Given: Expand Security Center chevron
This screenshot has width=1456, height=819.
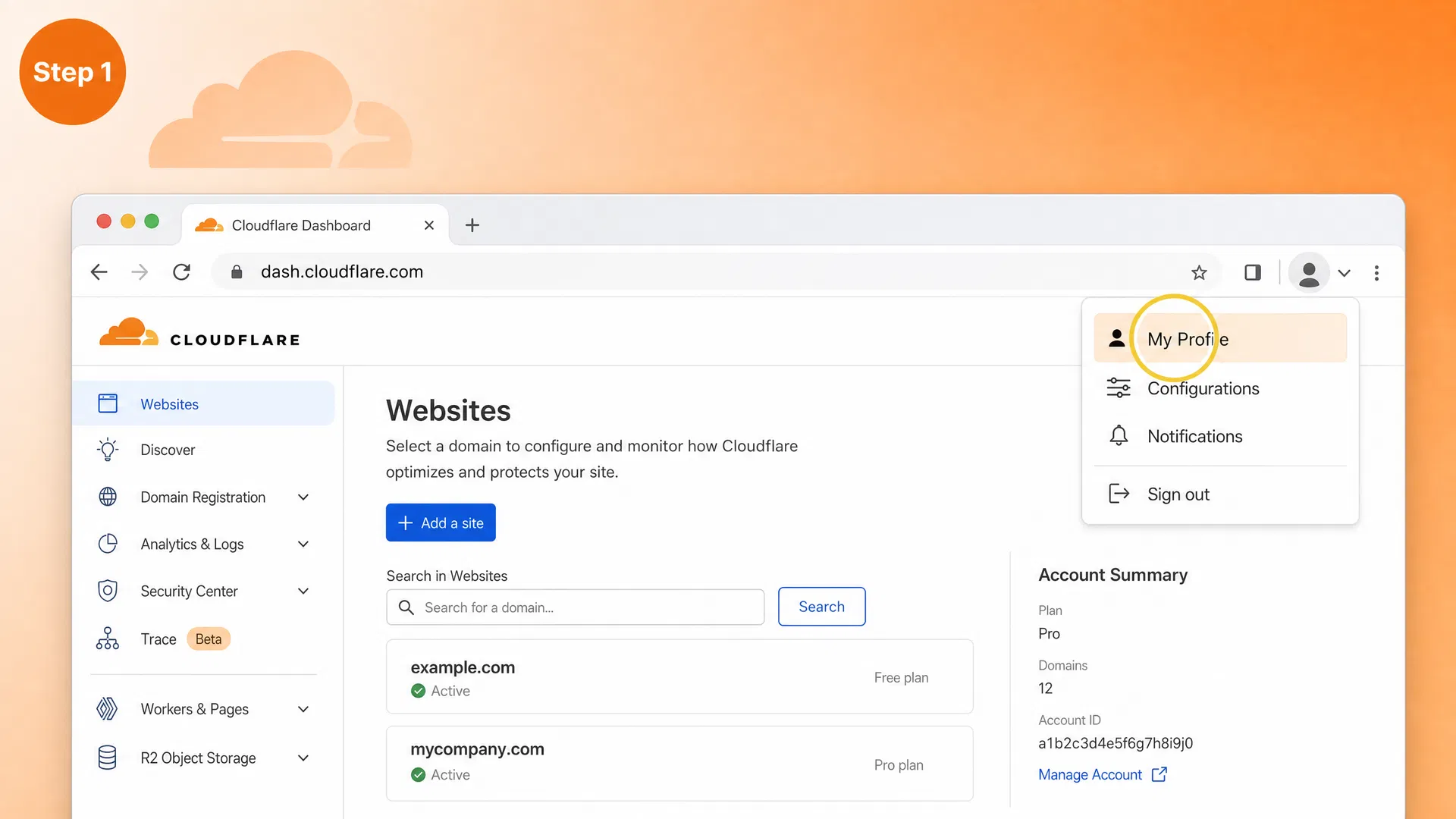Looking at the screenshot, I should click(x=303, y=591).
